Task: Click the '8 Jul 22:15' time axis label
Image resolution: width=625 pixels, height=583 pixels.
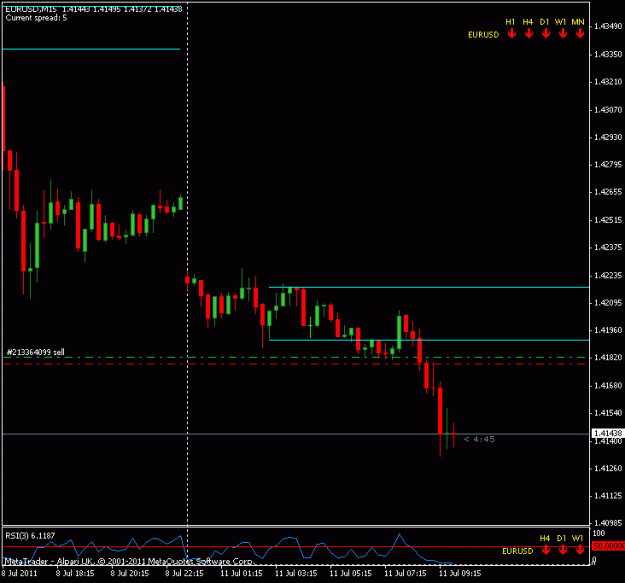Action: pyautogui.click(x=184, y=573)
